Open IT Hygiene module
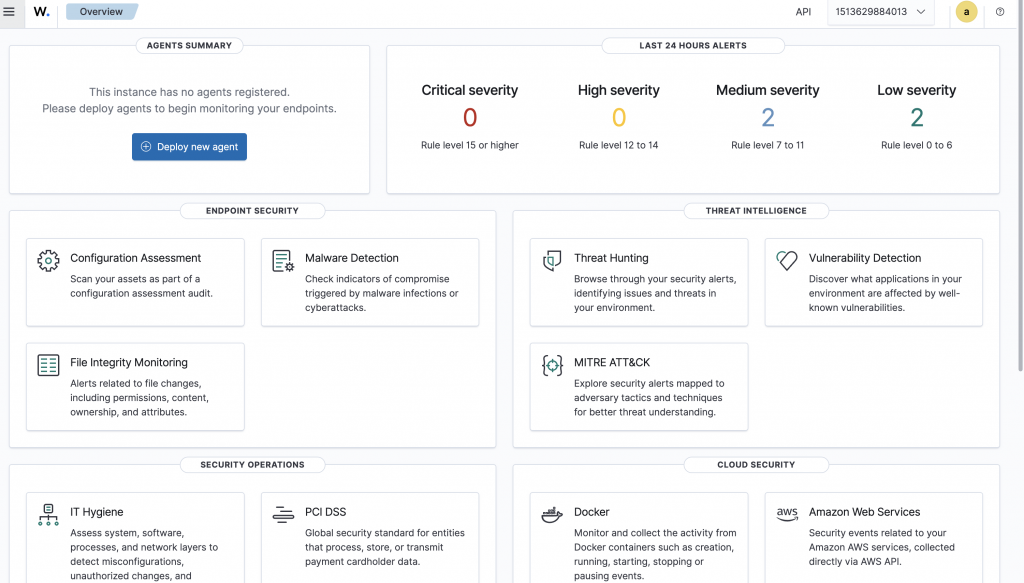The height and width of the screenshot is (583, 1024). 135,538
